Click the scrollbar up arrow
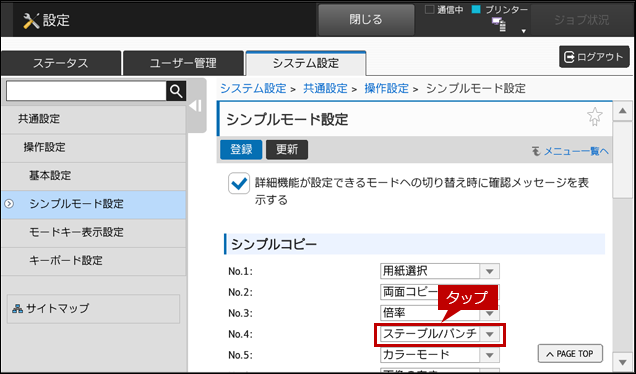The width and height of the screenshot is (636, 374). pyautogui.click(x=623, y=111)
